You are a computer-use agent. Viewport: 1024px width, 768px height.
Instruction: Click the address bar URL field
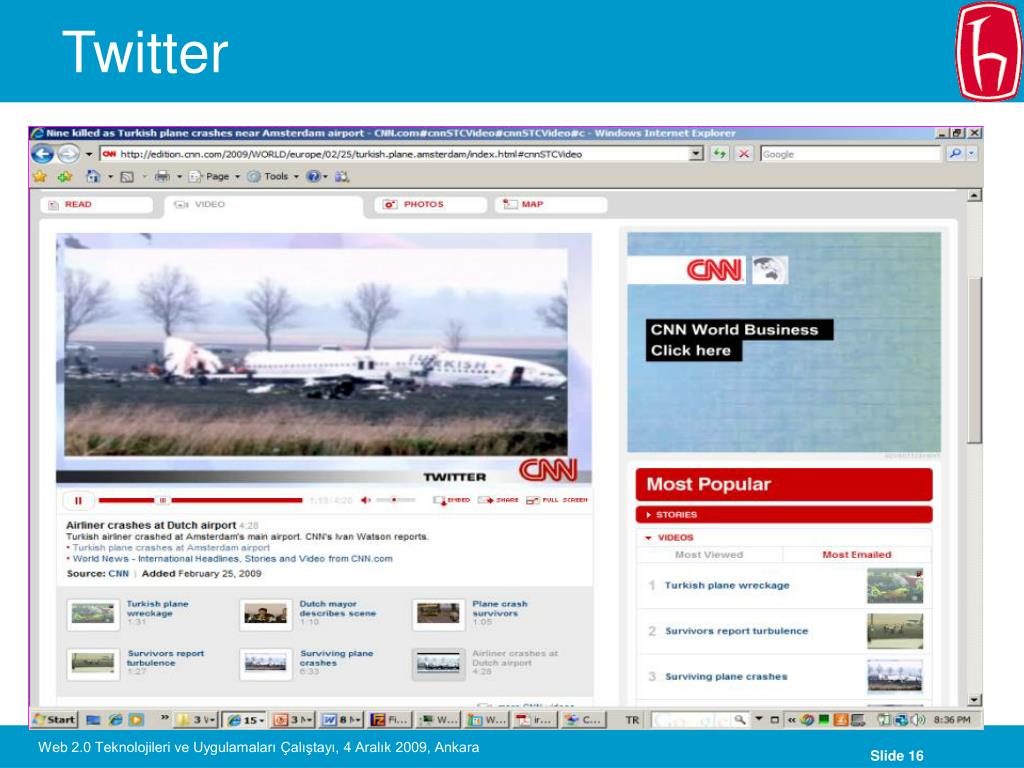coord(396,154)
